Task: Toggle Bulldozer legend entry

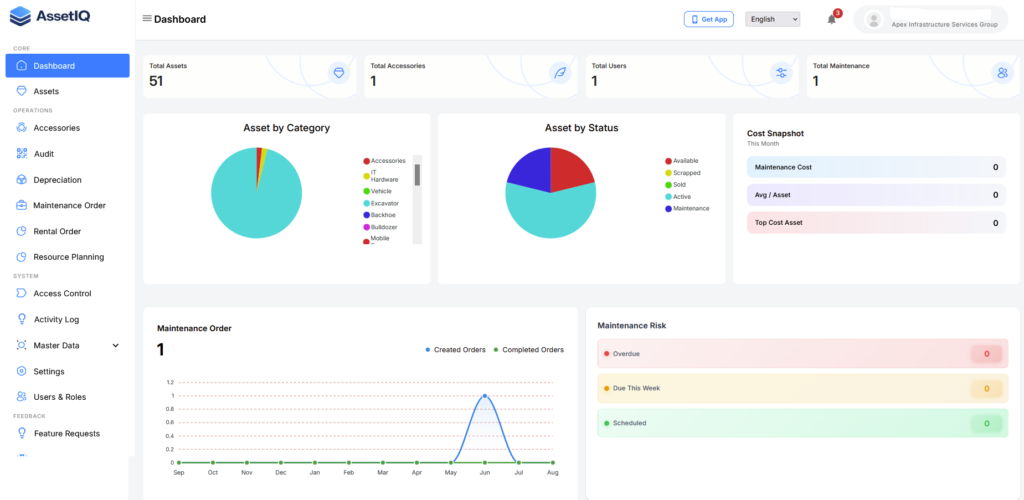Action: pyautogui.click(x=381, y=227)
